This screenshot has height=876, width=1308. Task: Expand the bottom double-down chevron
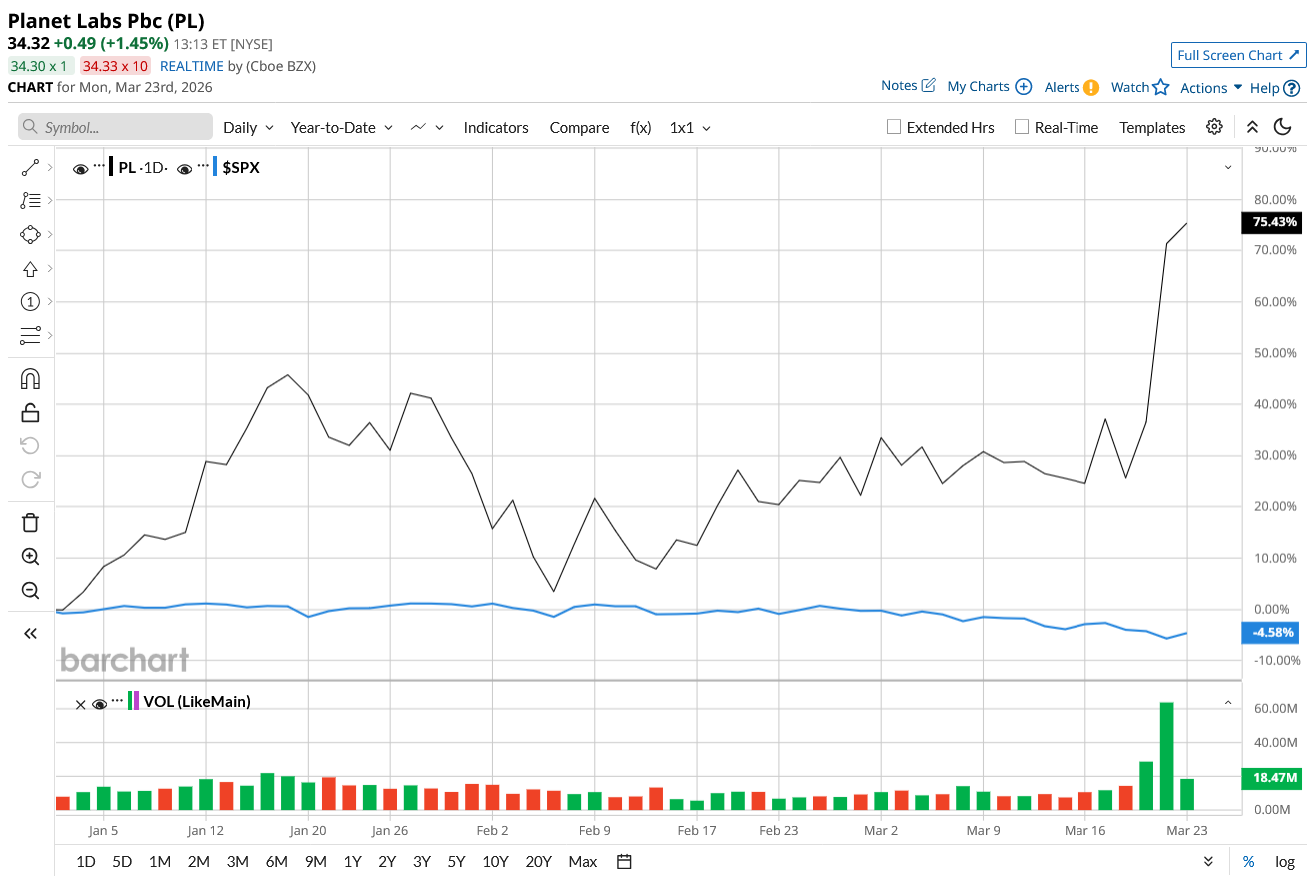click(1208, 861)
